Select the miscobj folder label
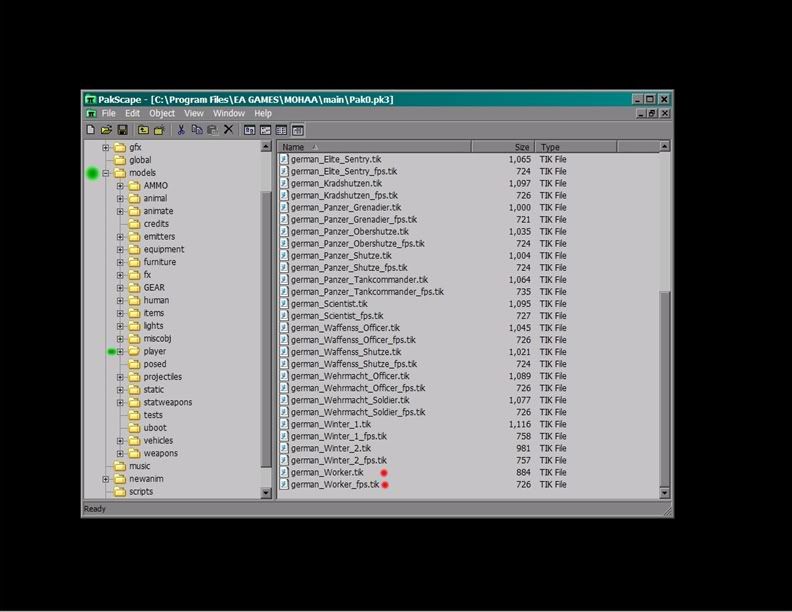Screen dimensions: 792x612 (x=157, y=338)
